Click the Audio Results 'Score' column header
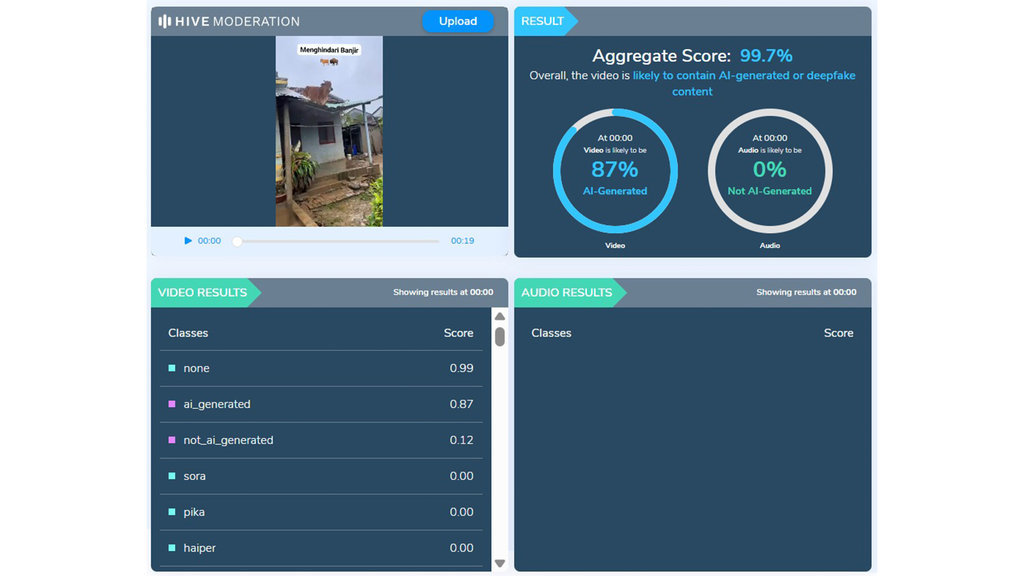The width and height of the screenshot is (1024, 576). pyautogui.click(x=839, y=333)
